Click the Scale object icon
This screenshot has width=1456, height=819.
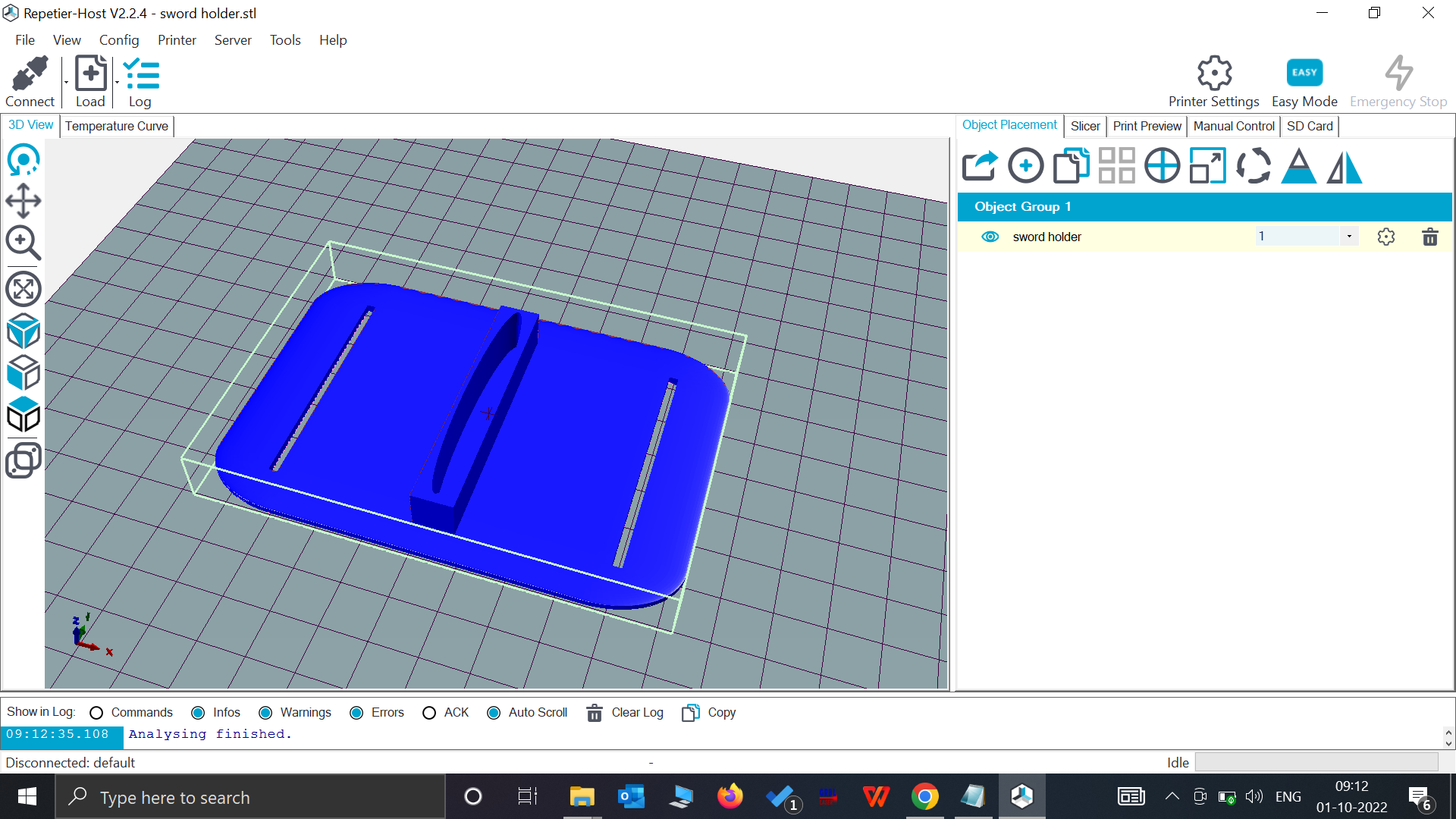click(x=1207, y=166)
